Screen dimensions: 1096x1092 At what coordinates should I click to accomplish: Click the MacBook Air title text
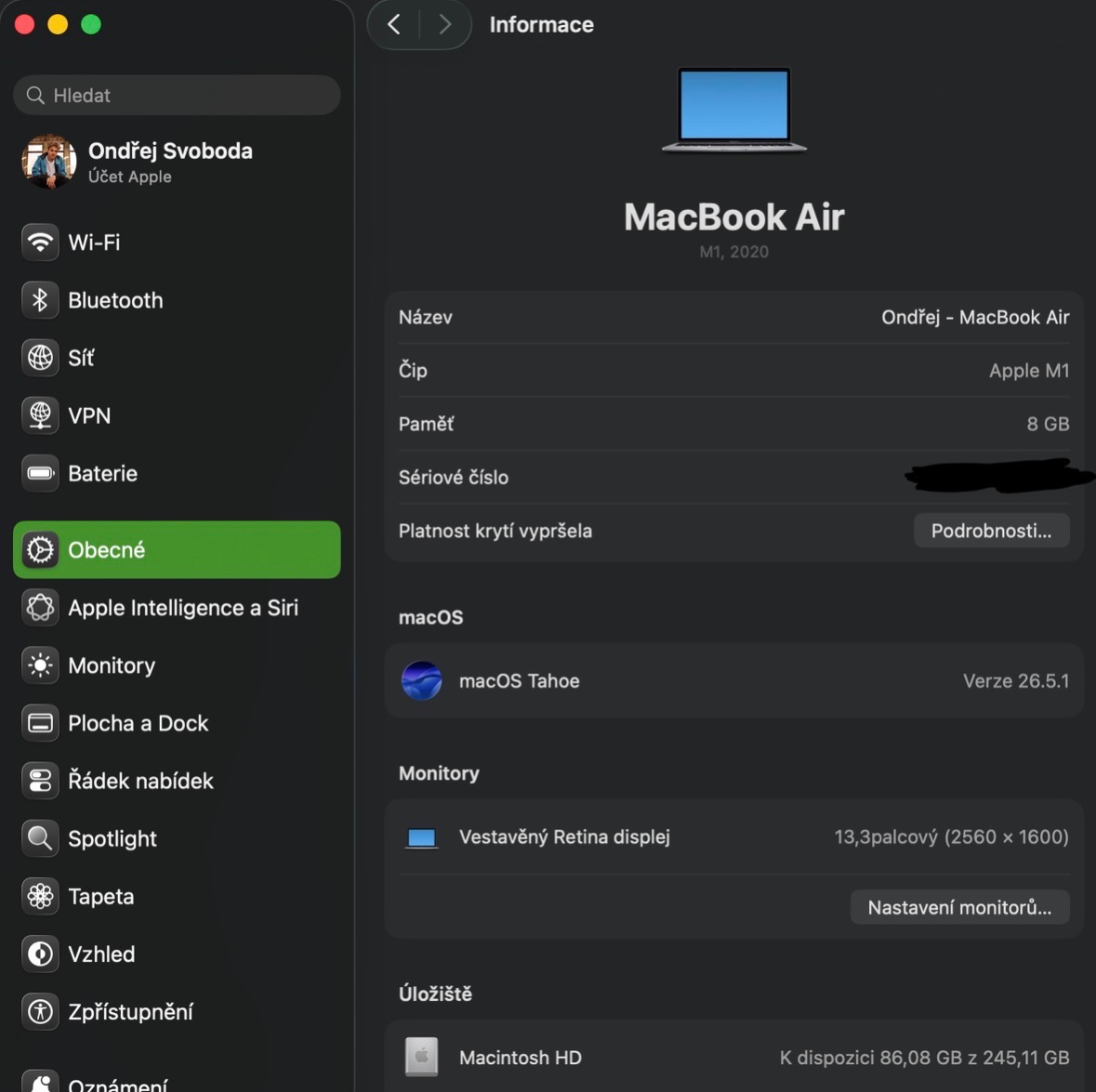point(734,217)
